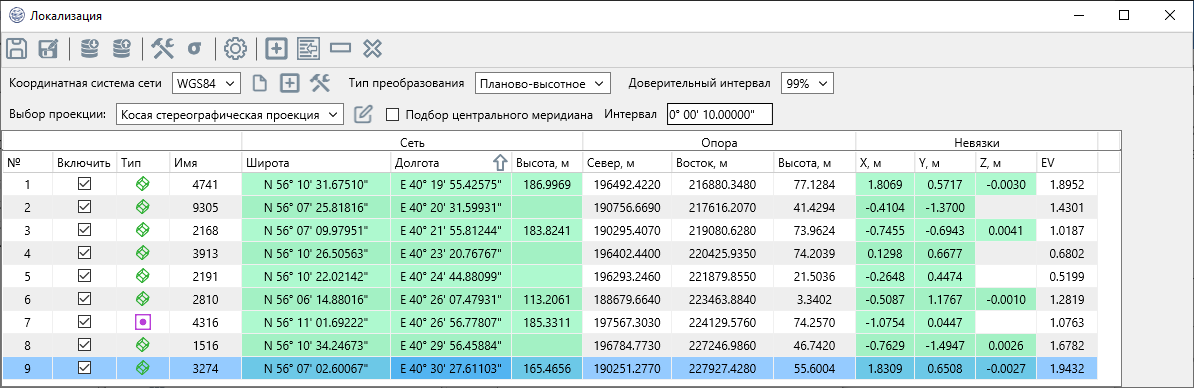The height and width of the screenshot is (388, 1194).
Task: Toggle the Подбор центрального меридиана checkbox
Action: point(393,115)
